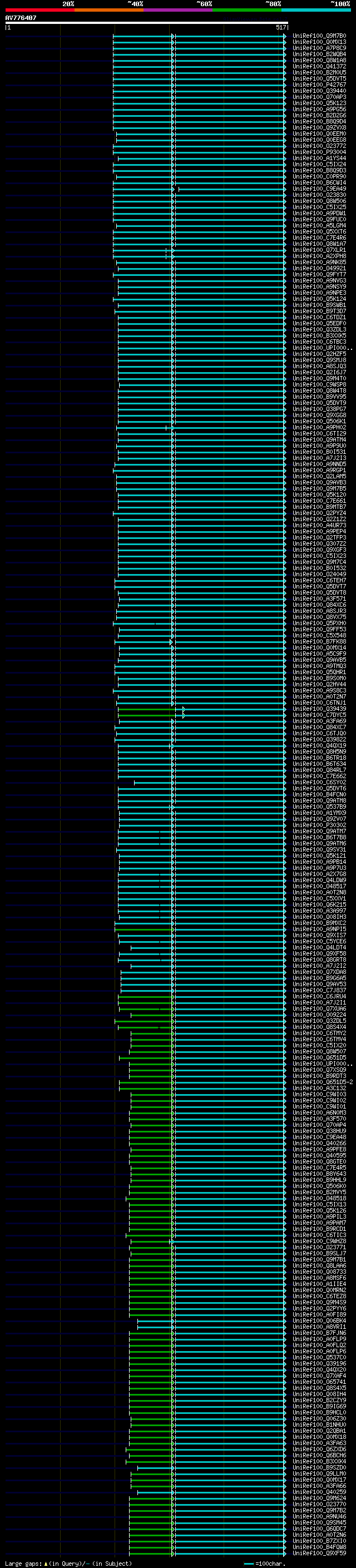
Task: Select hit UniRef100_A5LGM4
Action: 319,225
